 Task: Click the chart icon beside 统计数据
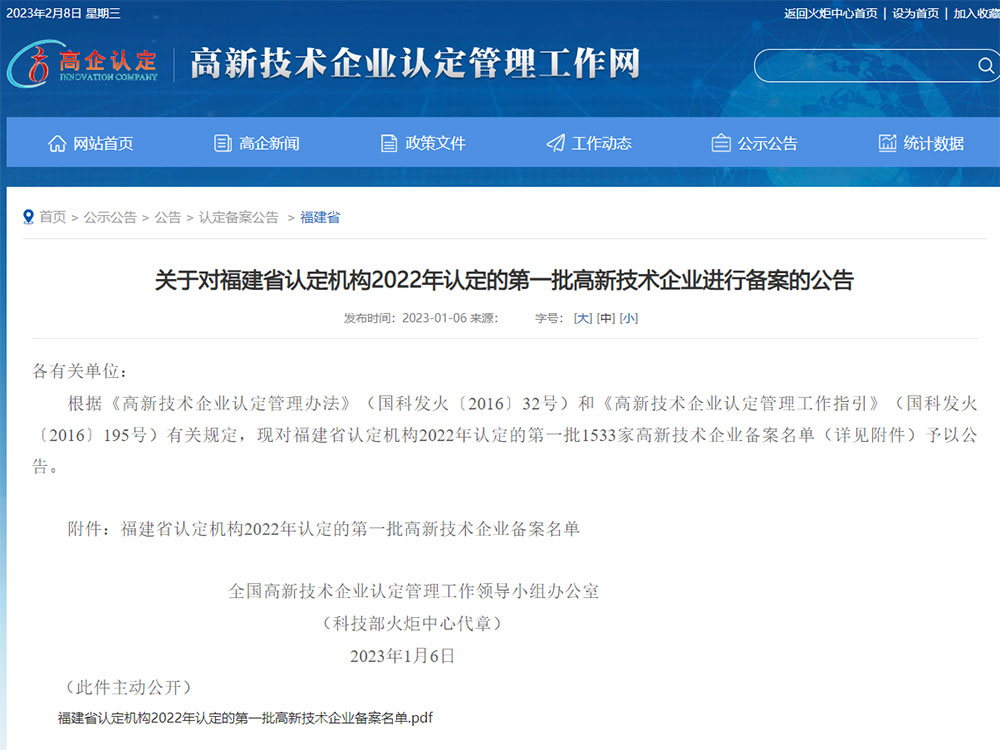(x=887, y=143)
